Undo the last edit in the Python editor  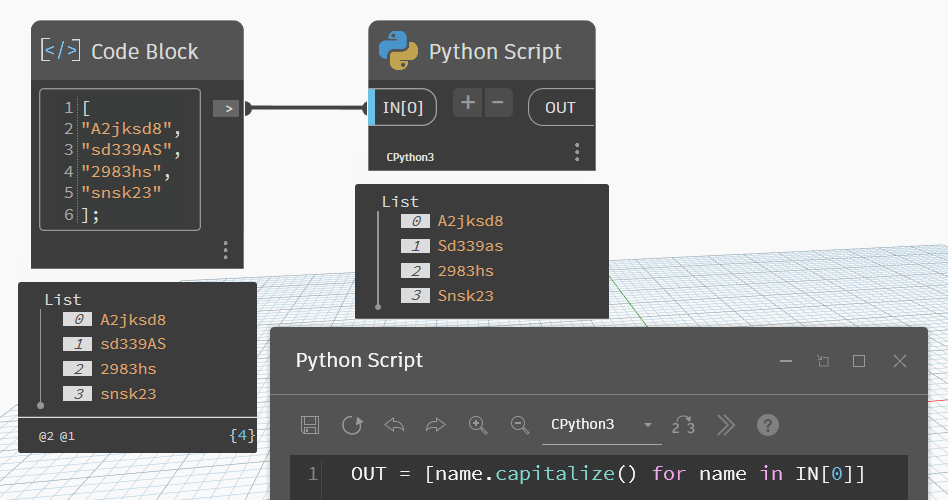394,425
